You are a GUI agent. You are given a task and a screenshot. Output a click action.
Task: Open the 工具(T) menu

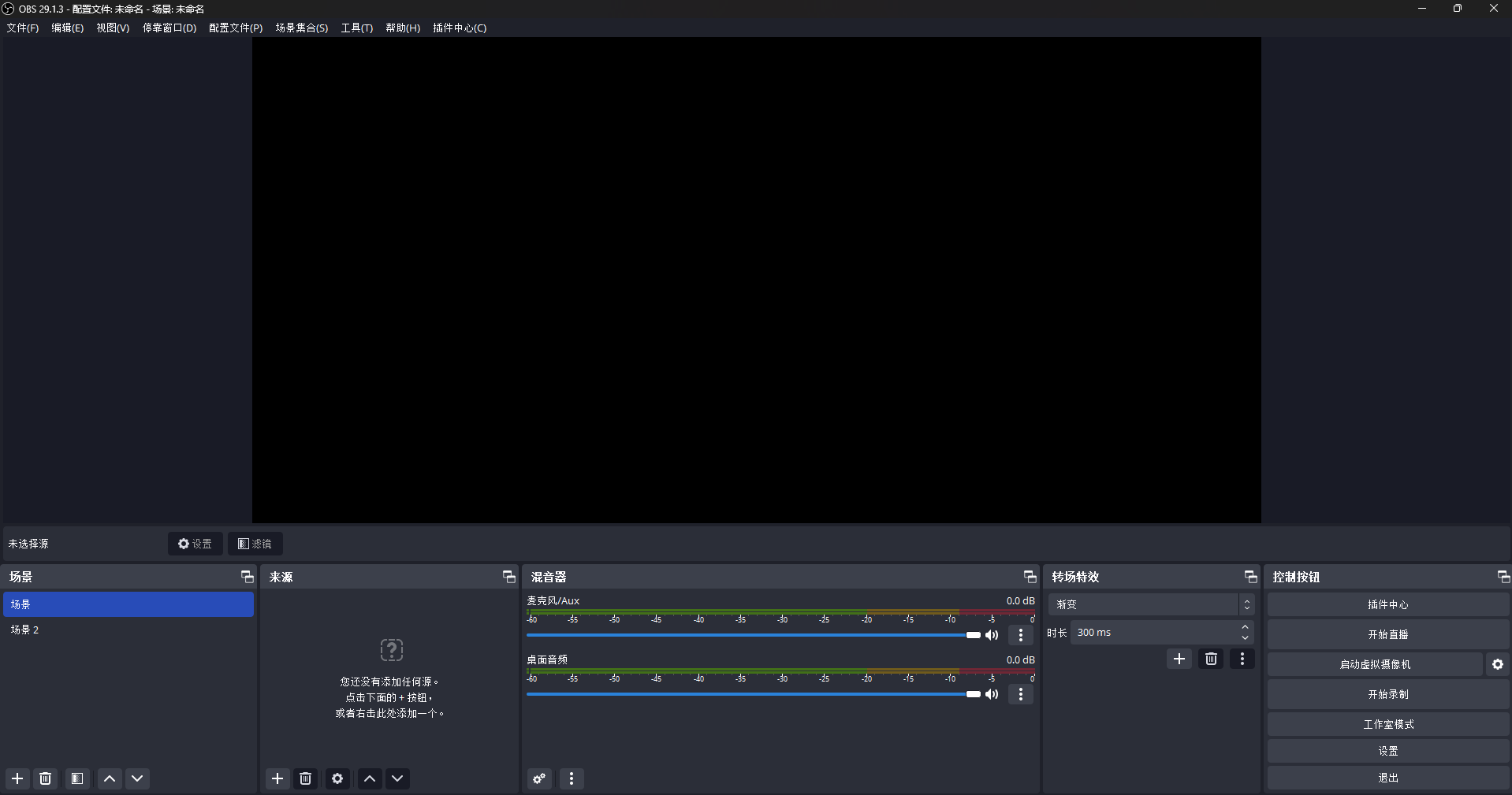356,28
